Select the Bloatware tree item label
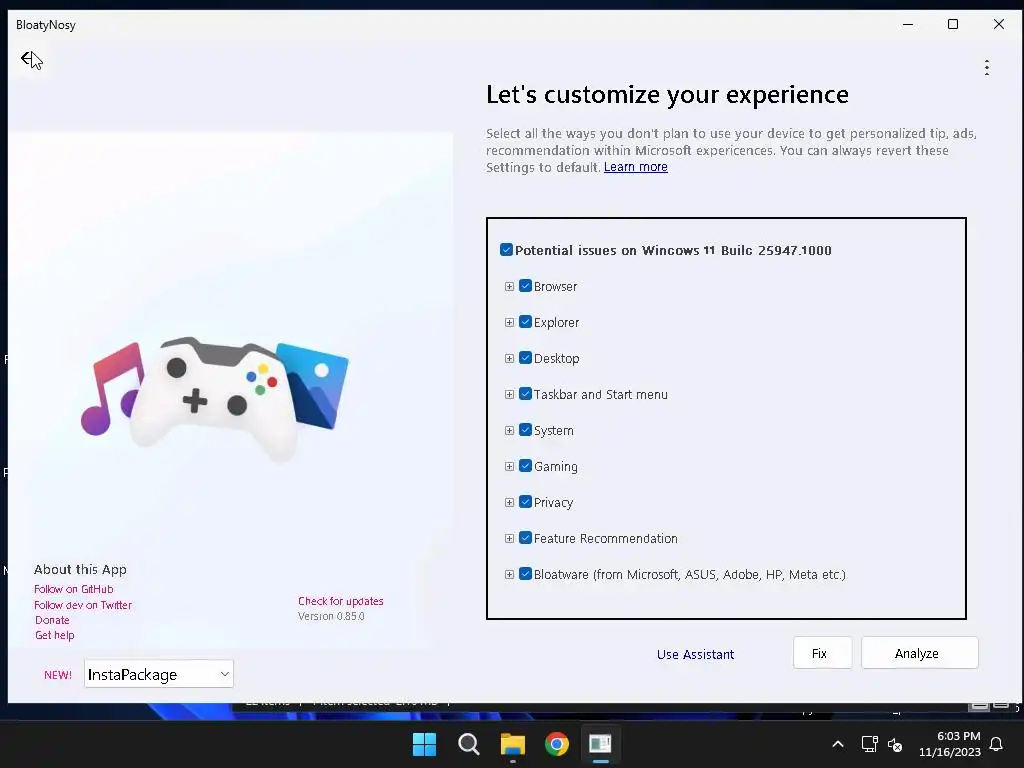The image size is (1024, 768). 690,575
